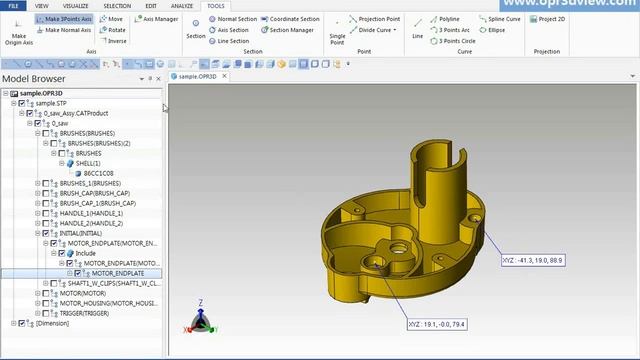Select the sample.OPR3D document tab

198,76
